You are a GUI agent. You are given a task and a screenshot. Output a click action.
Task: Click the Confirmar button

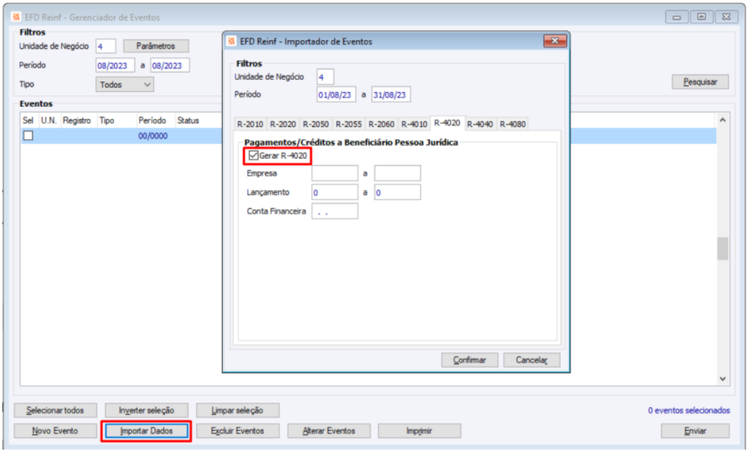click(469, 360)
